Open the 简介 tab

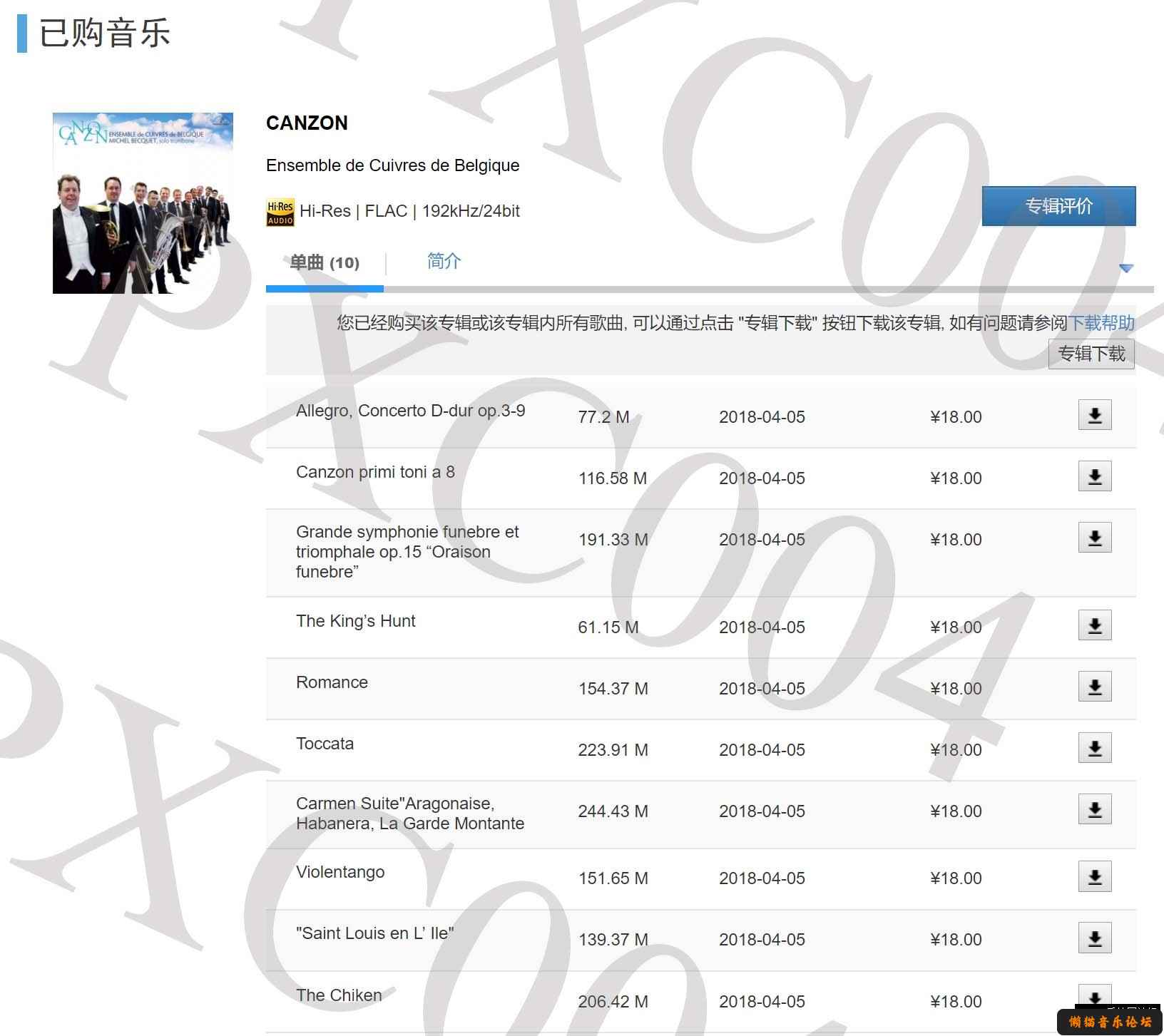[444, 261]
